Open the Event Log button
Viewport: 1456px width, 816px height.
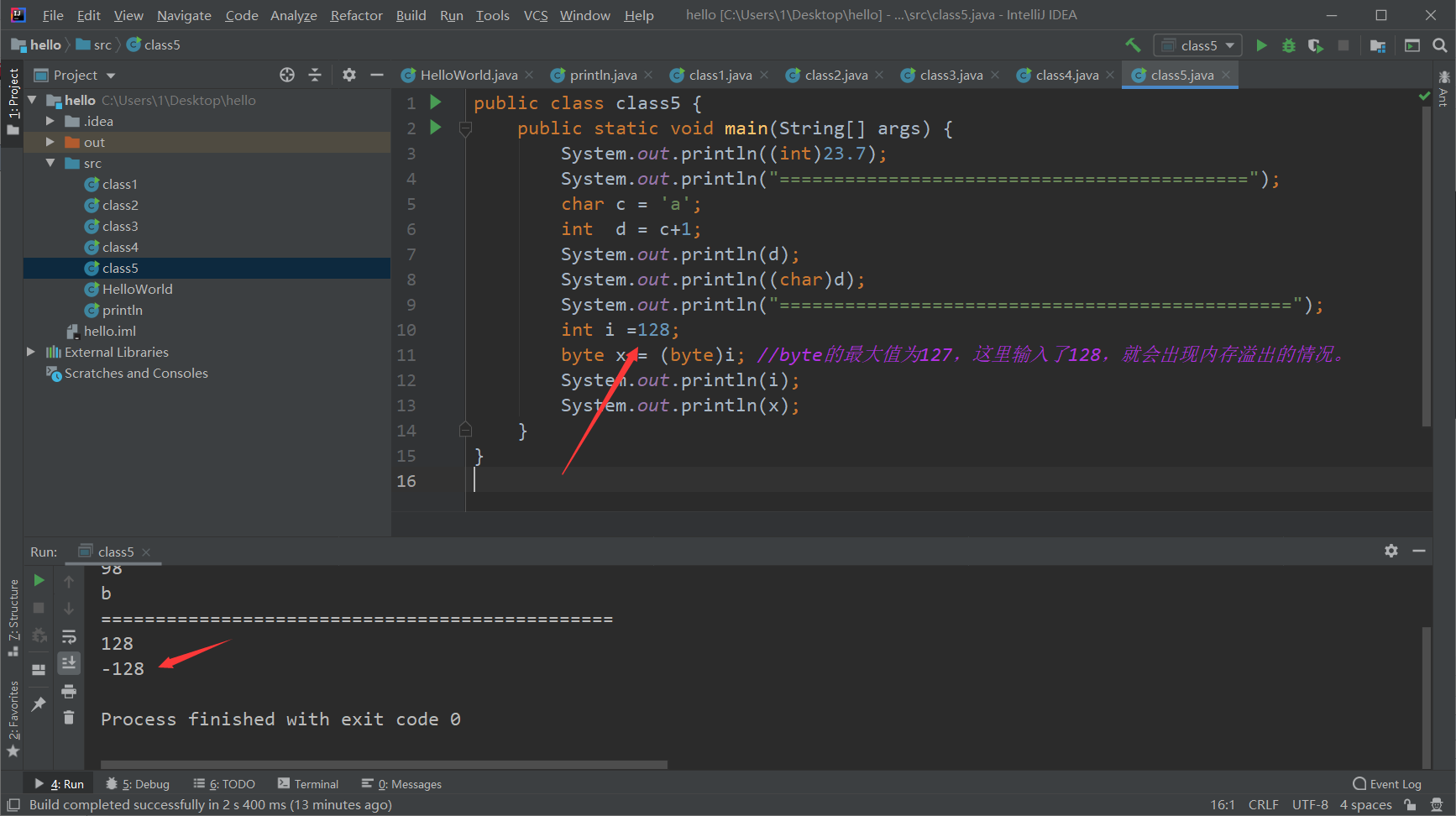pos(1387,784)
